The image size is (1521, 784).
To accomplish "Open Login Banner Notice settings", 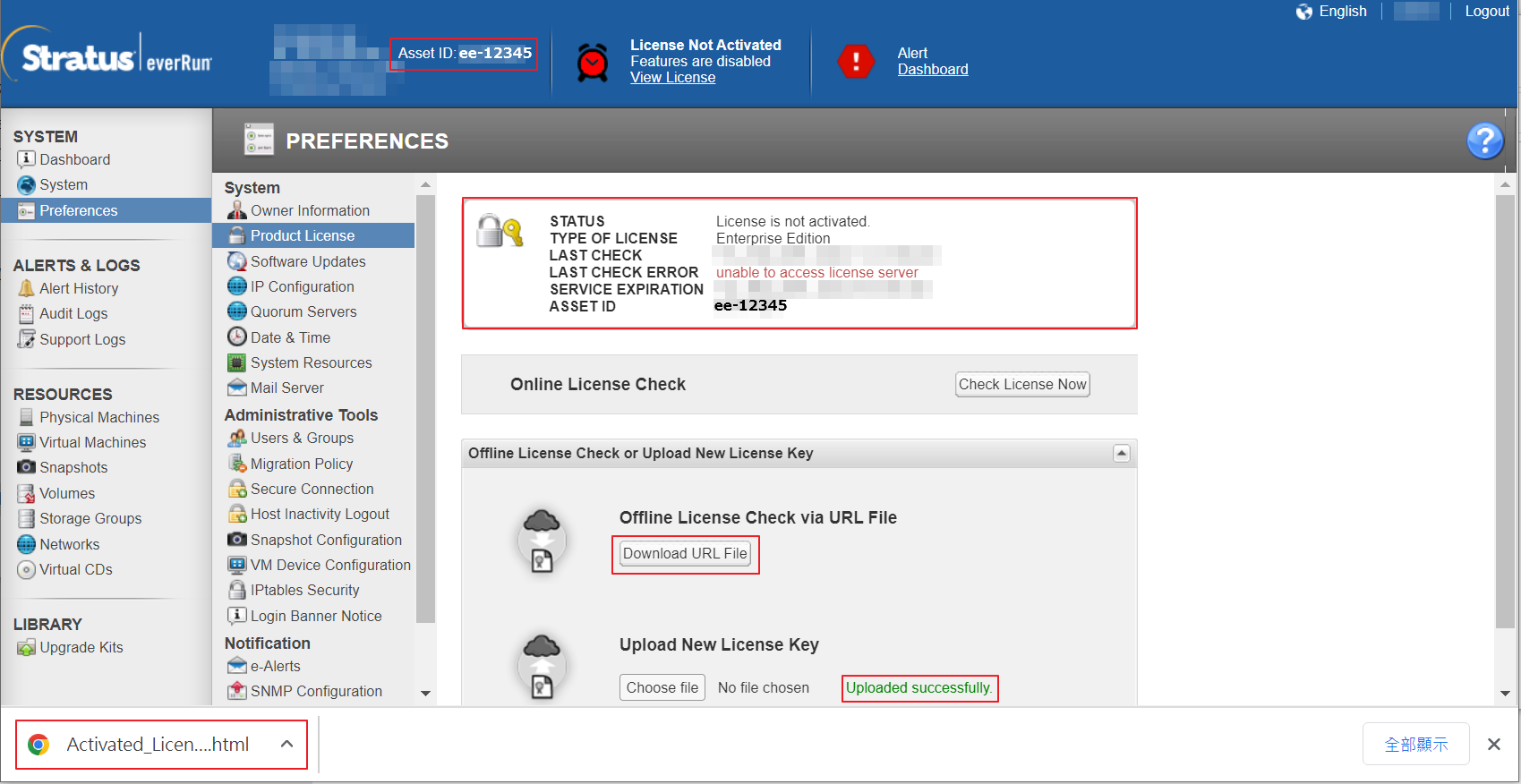I will [x=316, y=616].
